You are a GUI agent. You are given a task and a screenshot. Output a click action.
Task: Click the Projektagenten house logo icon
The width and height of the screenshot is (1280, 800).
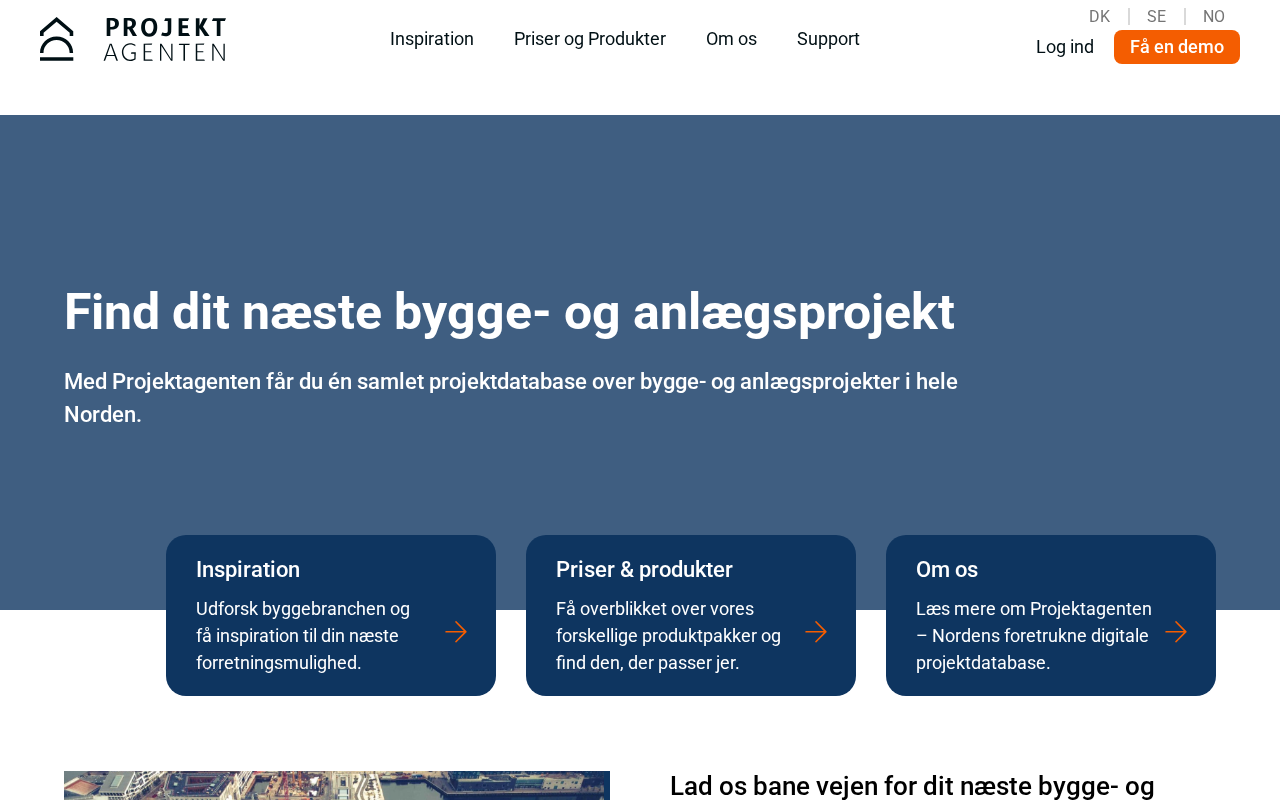pyautogui.click(x=57, y=39)
